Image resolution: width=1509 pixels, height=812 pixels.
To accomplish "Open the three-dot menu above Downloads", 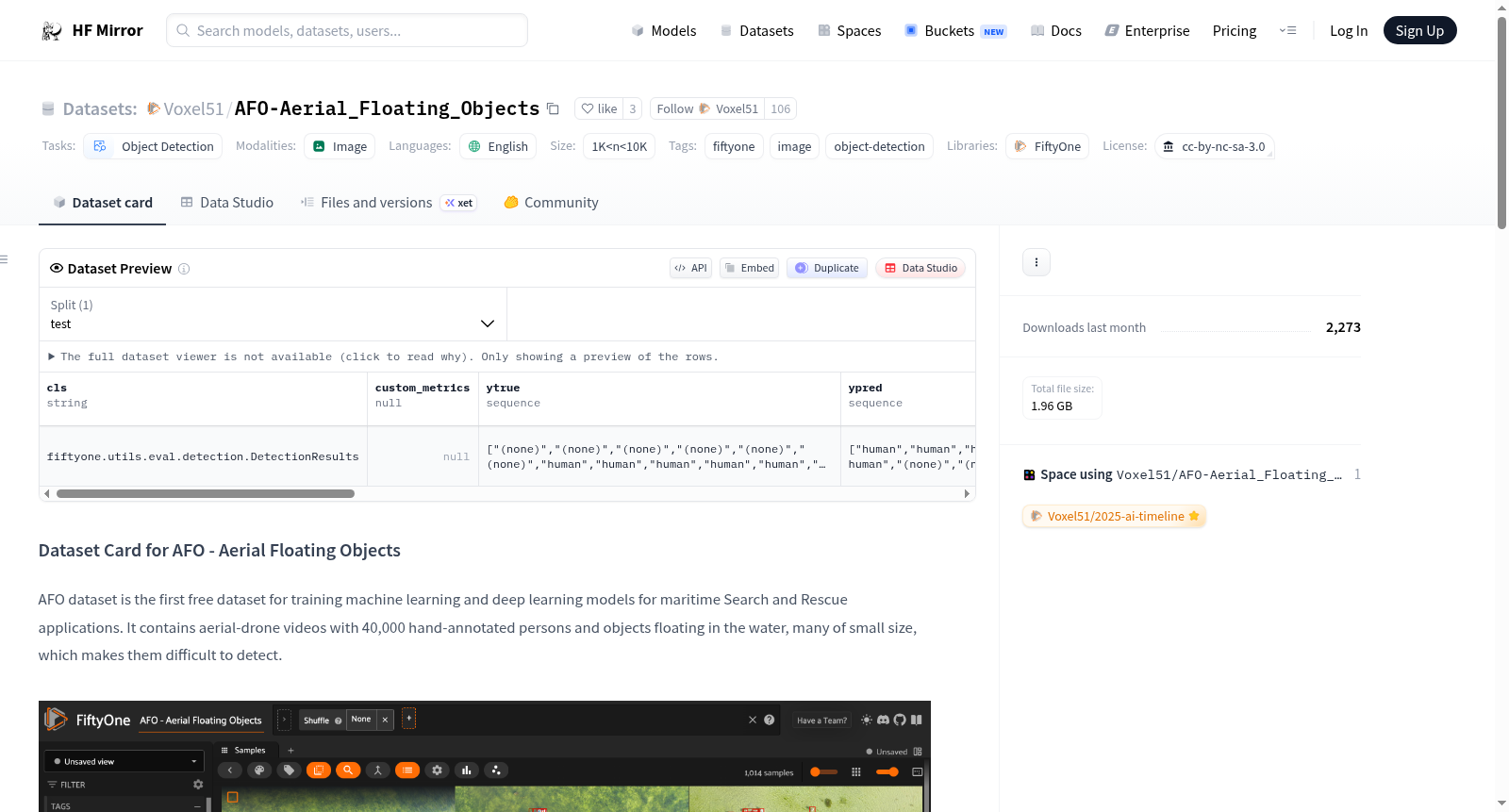I will (1036, 262).
